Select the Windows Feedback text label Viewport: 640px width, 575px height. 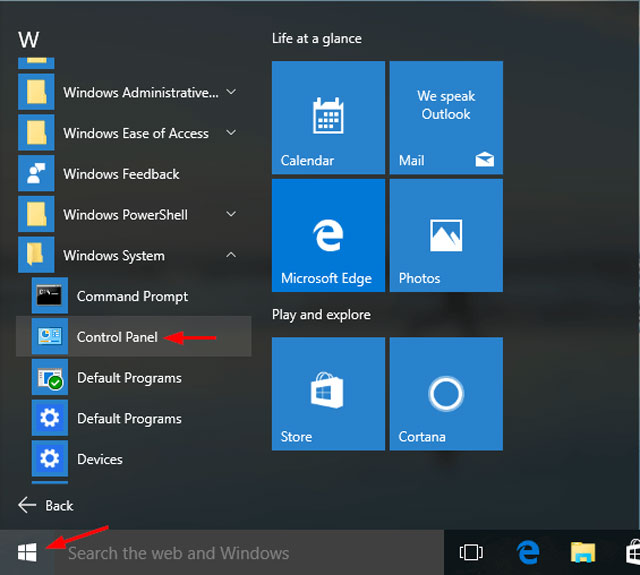[121, 174]
